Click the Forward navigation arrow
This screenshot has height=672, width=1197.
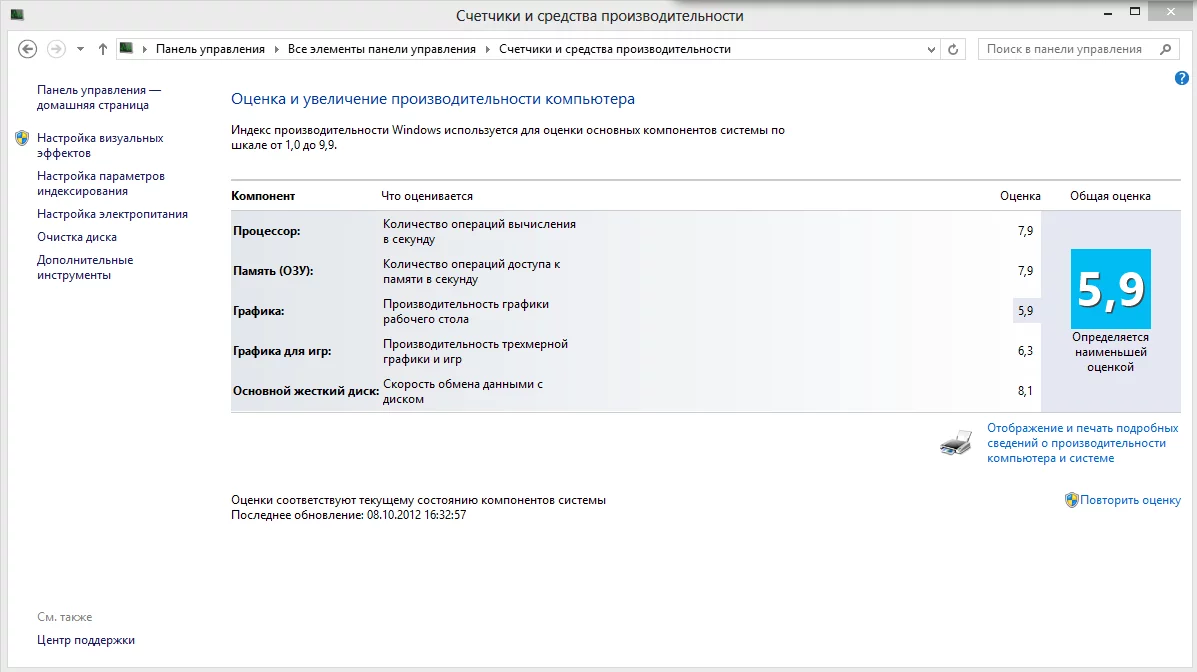56,49
